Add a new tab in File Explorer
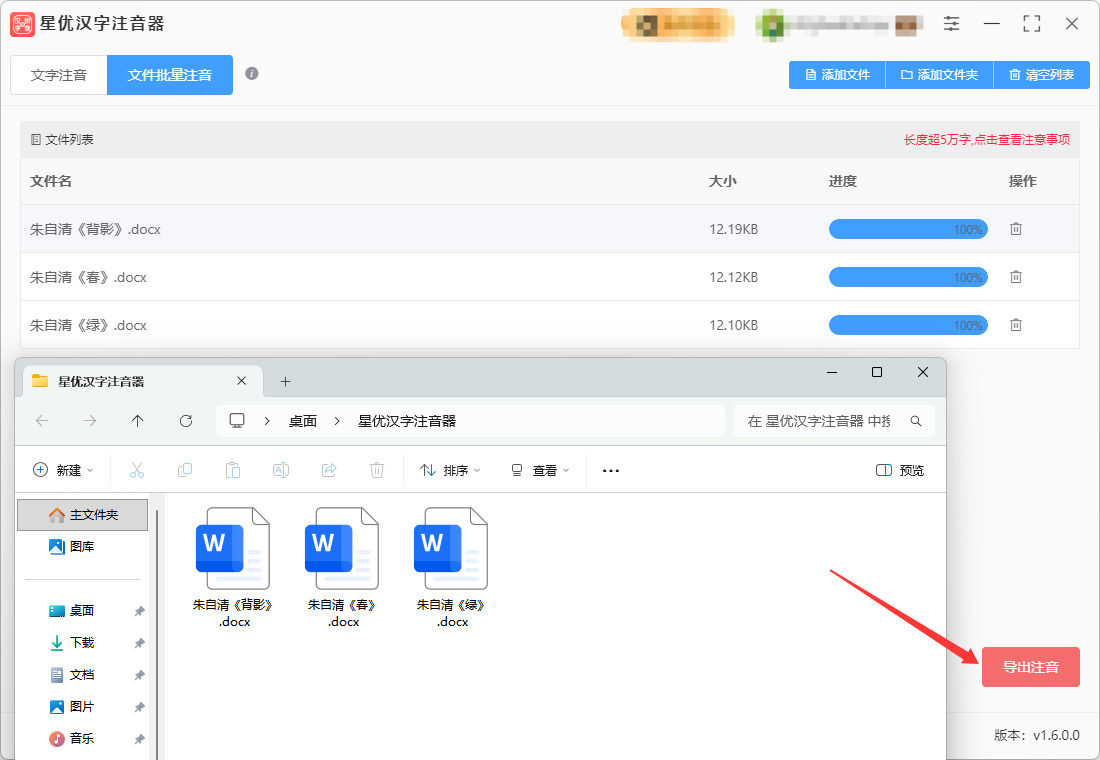 [286, 381]
